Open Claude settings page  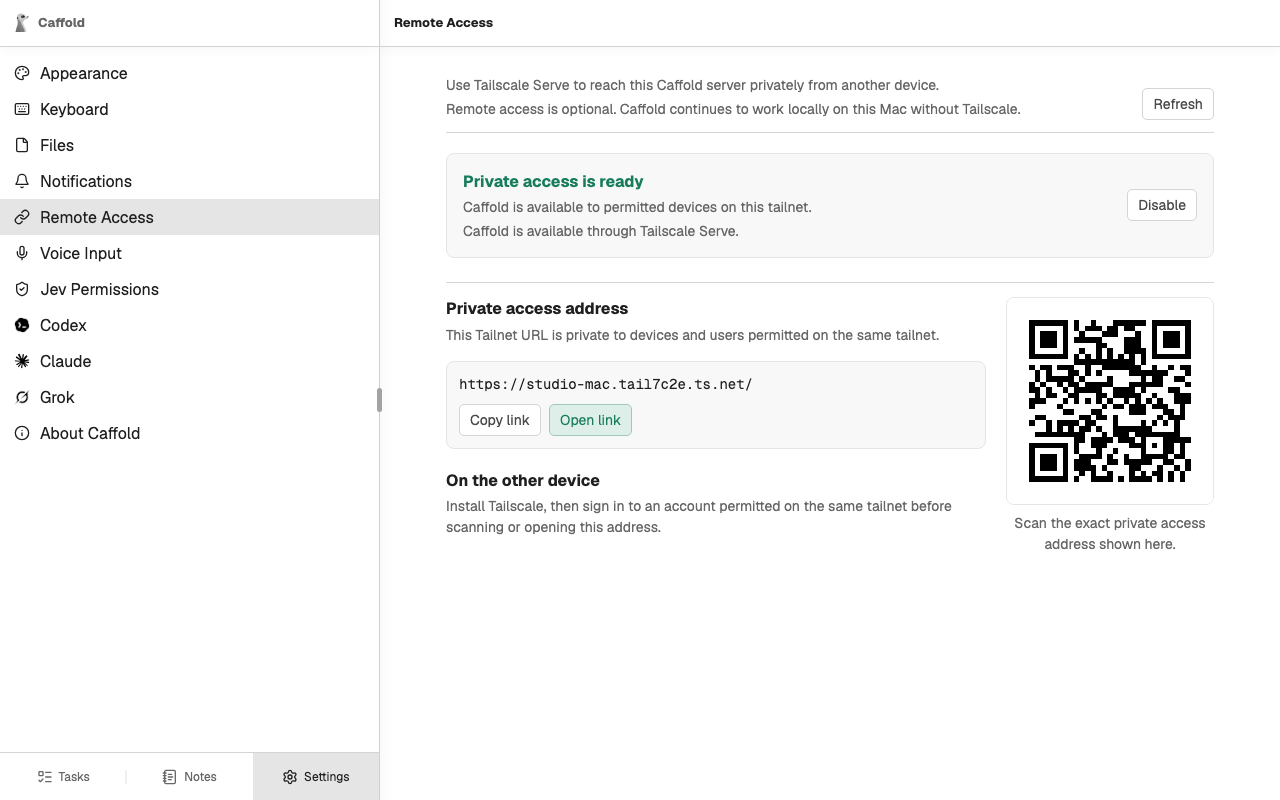[189, 361]
